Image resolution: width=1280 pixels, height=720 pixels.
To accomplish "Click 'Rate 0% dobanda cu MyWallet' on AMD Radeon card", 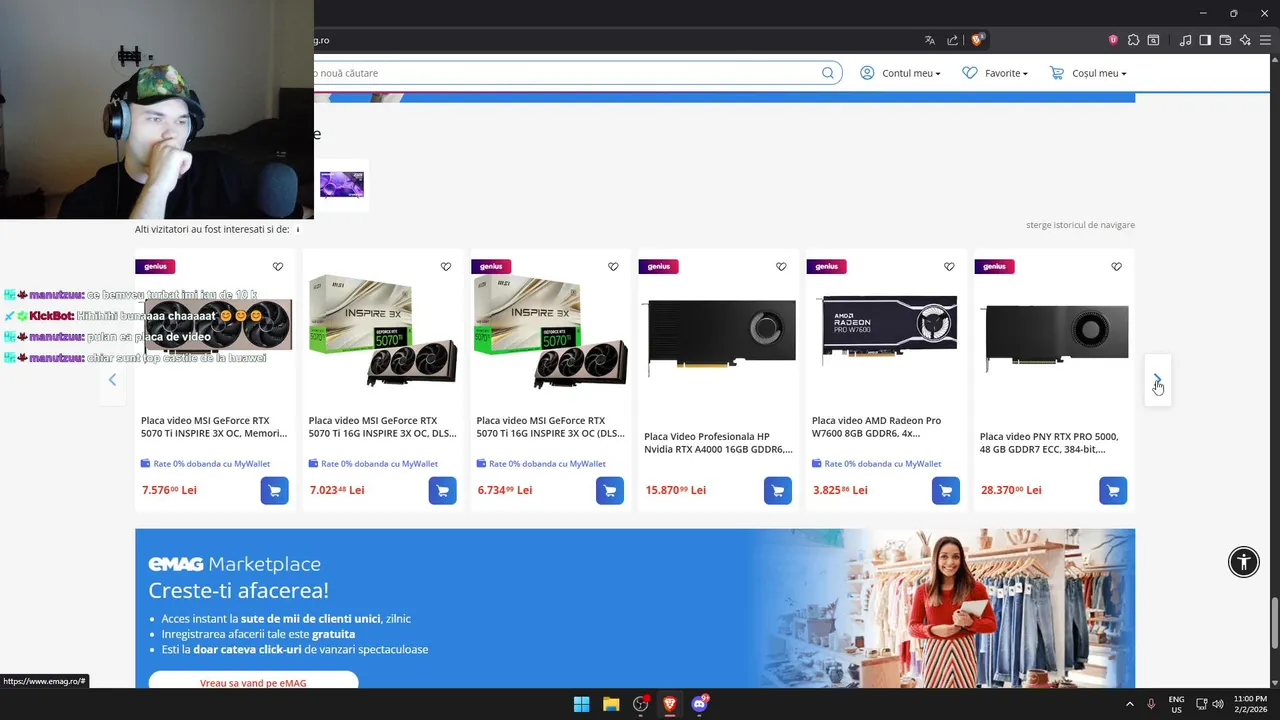I will click(877, 464).
